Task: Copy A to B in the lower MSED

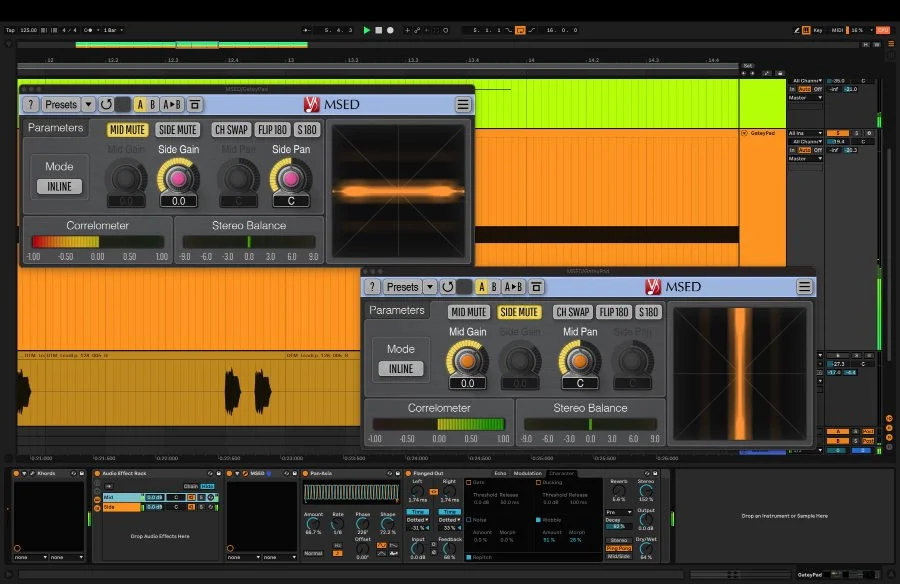Action: coord(513,287)
